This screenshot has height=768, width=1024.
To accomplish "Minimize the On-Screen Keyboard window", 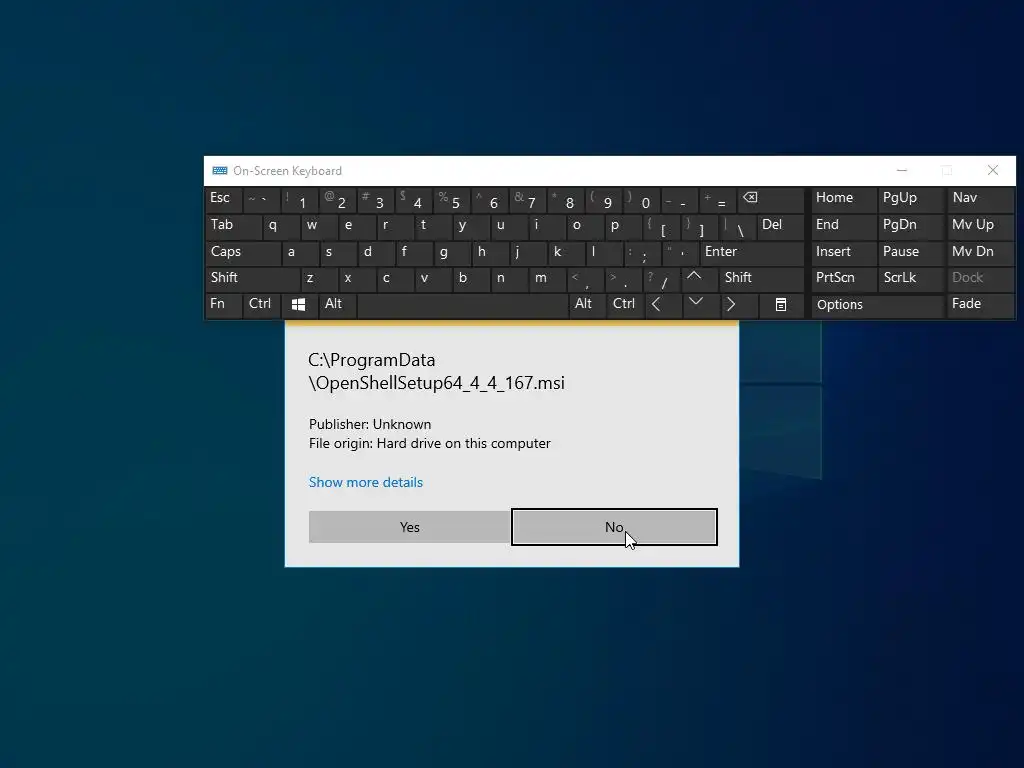I will click(902, 170).
